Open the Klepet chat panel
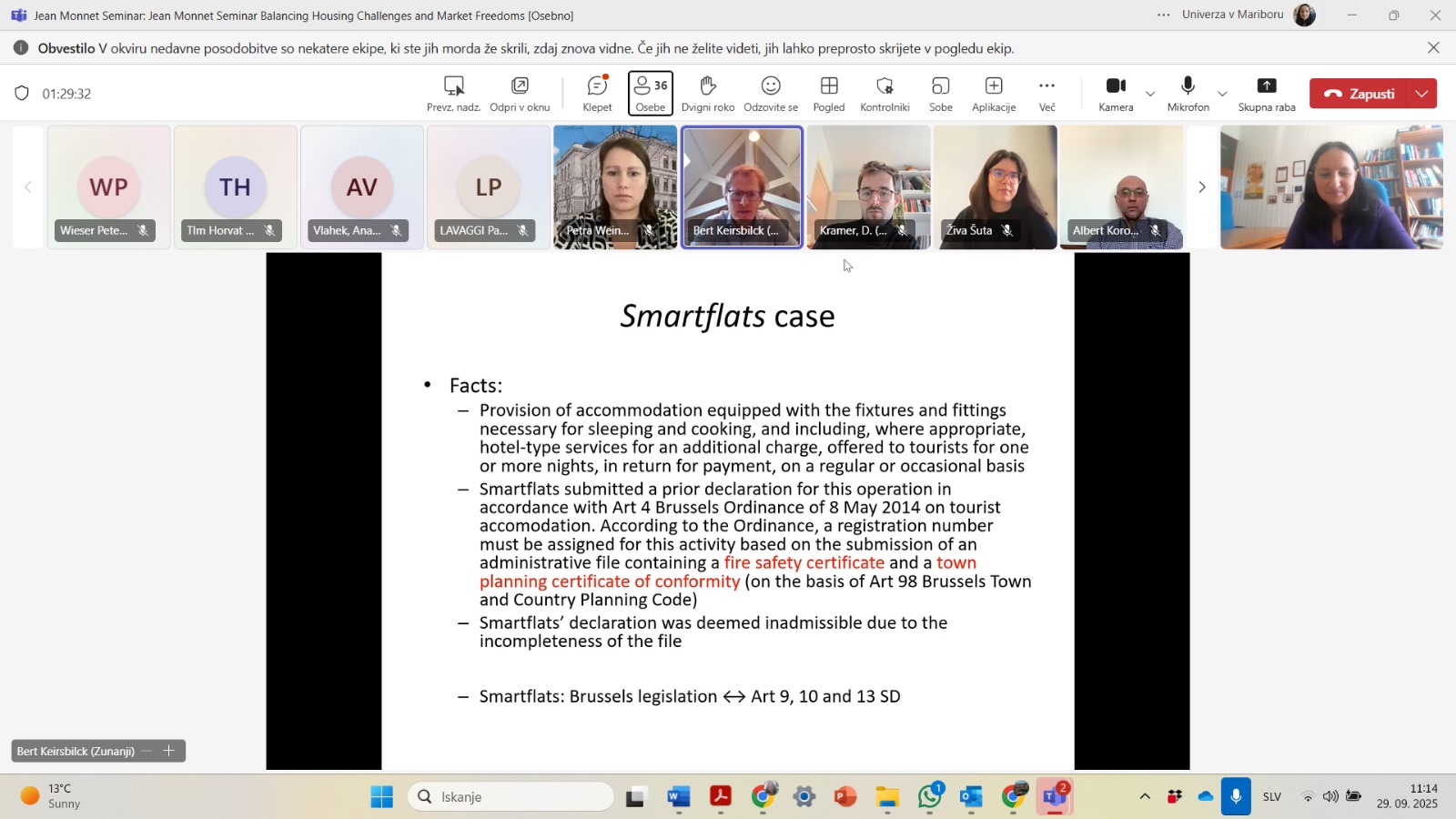Viewport: 1456px width, 819px height. tap(597, 93)
